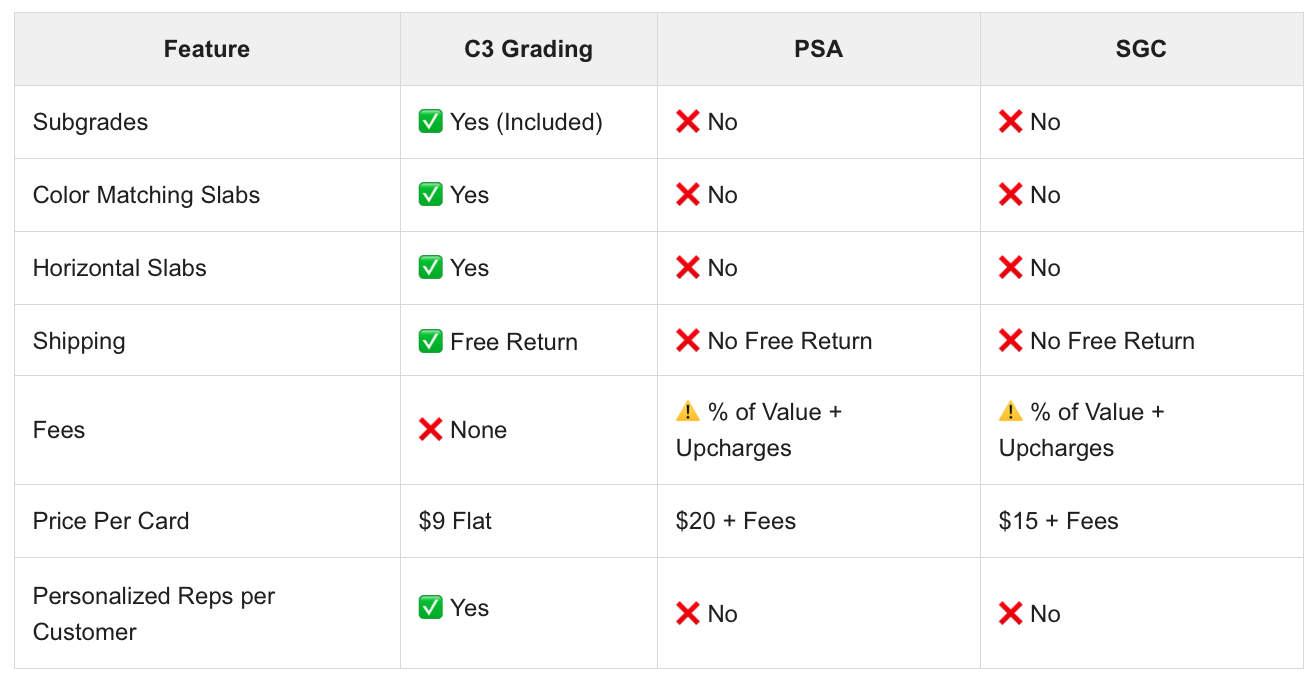
Task: Click the red X in PSA Subgrades cell
Action: pyautogui.click(x=688, y=122)
